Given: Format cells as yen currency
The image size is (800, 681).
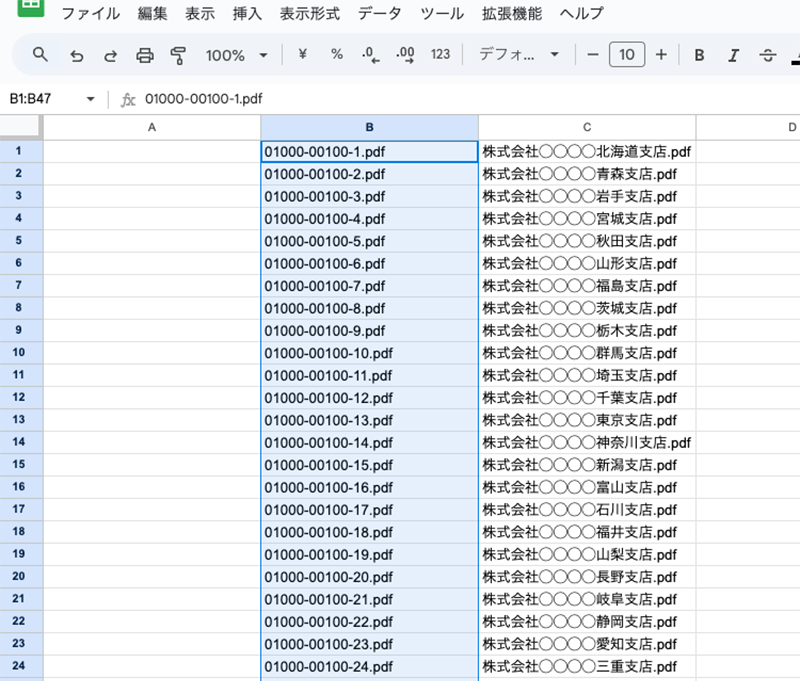Looking at the screenshot, I should [302, 55].
